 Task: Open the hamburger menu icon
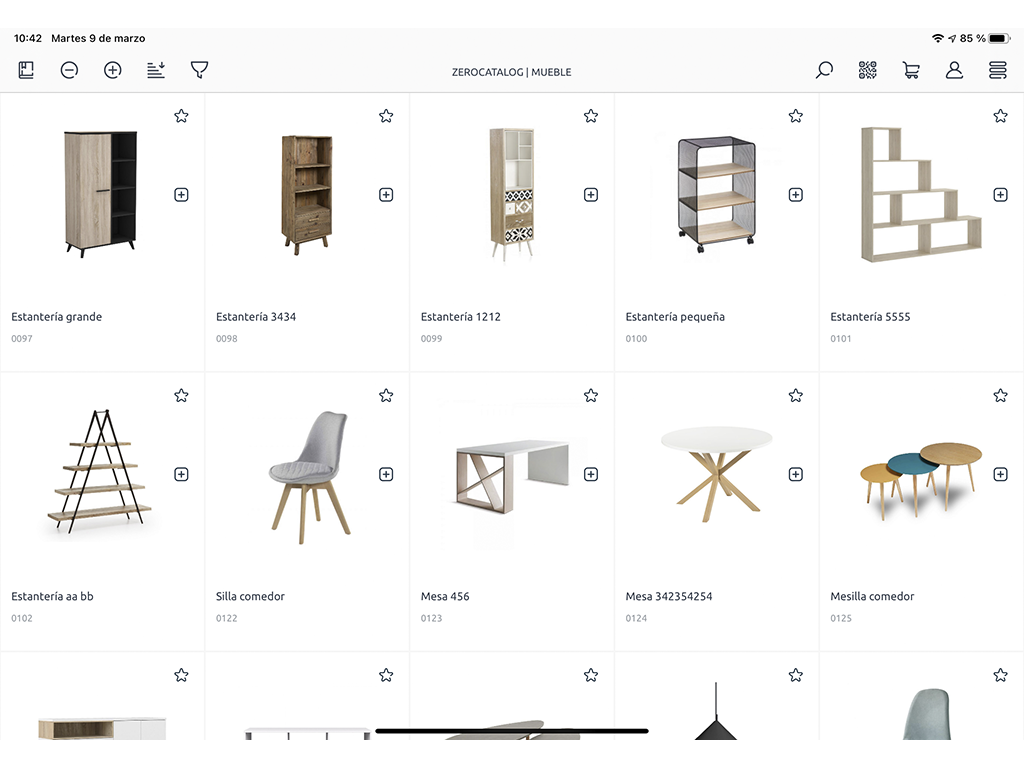click(998, 70)
